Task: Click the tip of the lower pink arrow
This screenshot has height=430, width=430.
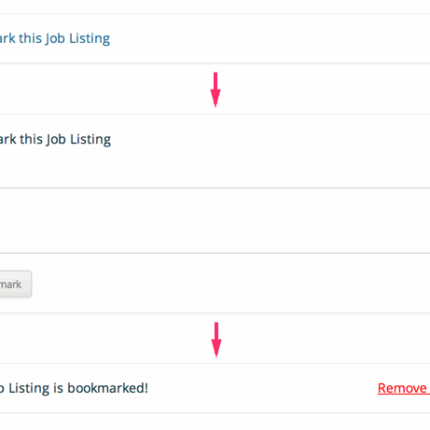Action: [217, 355]
